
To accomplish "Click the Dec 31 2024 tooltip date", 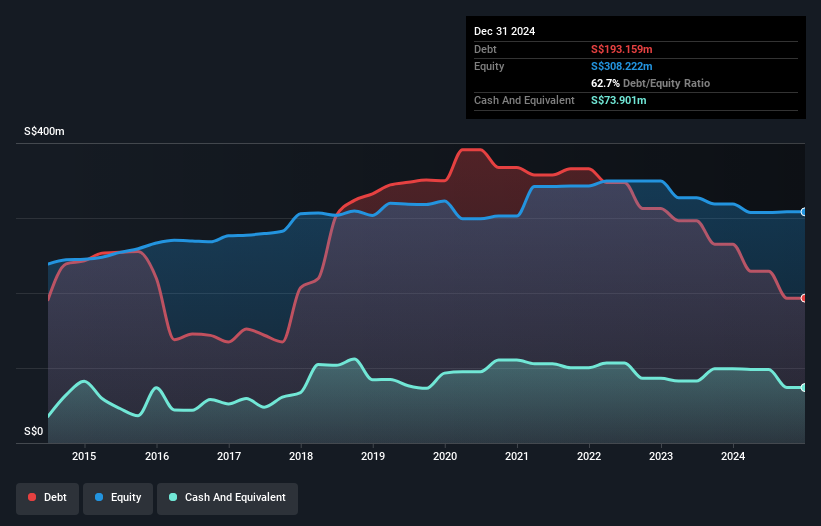I will tap(504, 31).
